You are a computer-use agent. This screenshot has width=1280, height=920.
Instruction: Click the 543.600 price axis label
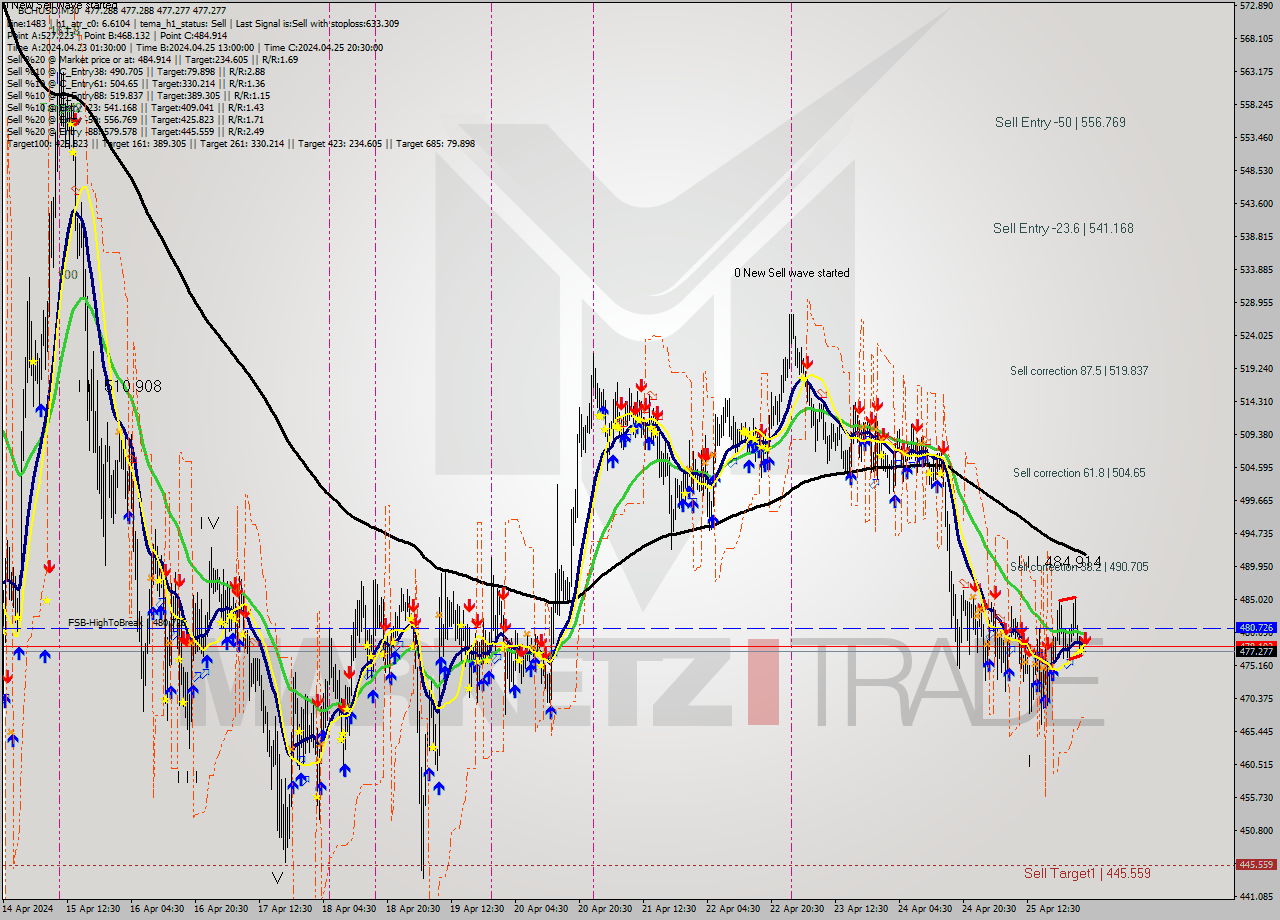click(x=1257, y=203)
